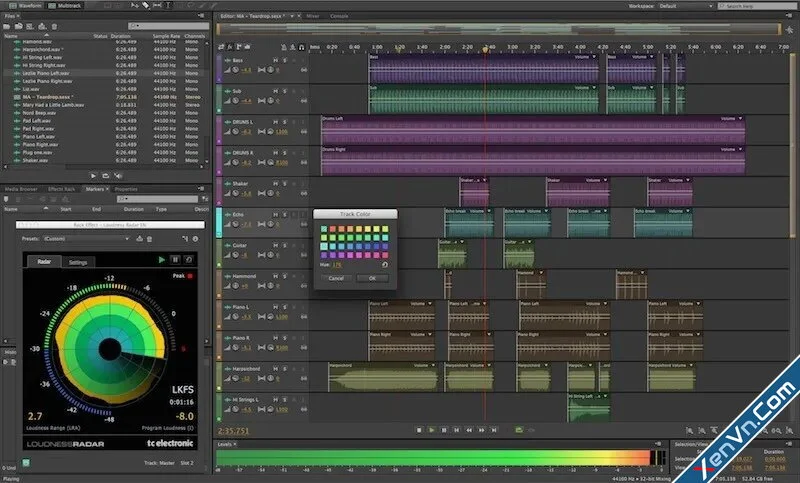Adjust the DRUMS L pan knob
Viewport: 800px width, 483px height.
pyautogui.click(x=270, y=132)
